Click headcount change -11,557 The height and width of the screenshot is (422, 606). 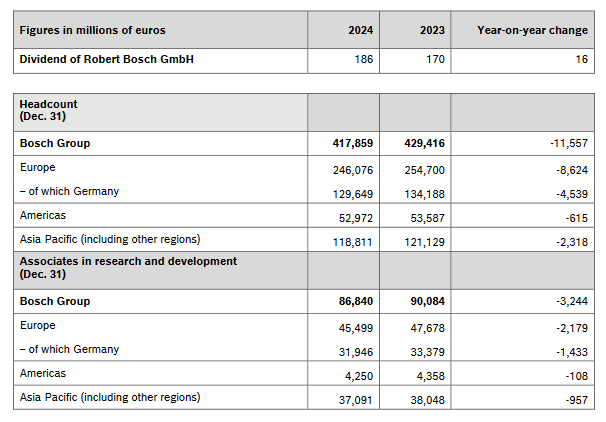569,143
